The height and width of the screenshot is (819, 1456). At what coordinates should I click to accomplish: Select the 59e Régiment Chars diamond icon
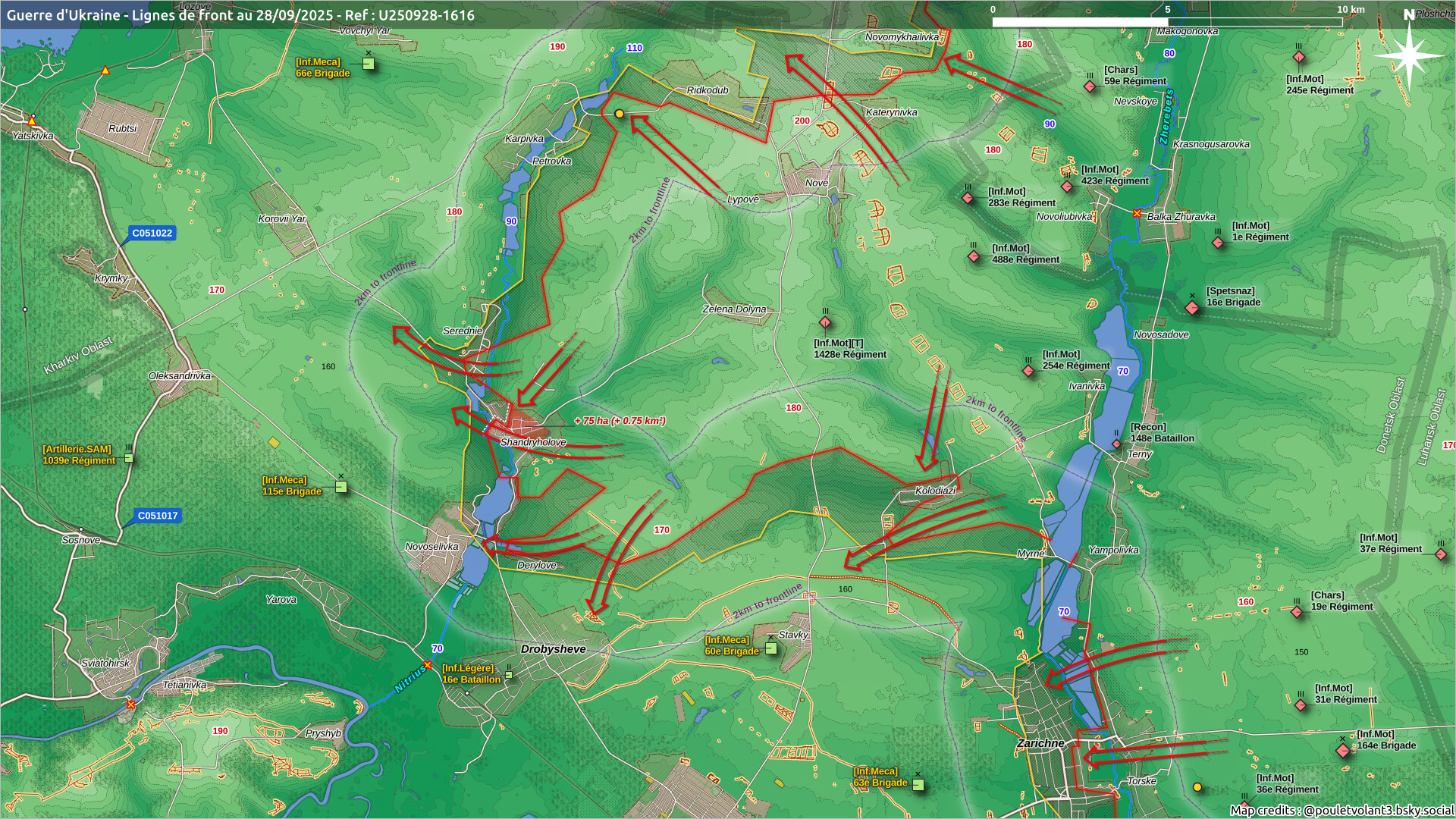click(x=1090, y=86)
